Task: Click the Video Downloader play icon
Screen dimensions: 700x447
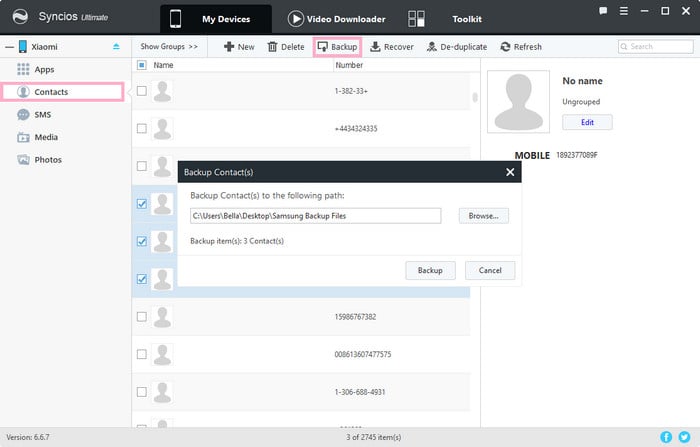Action: [x=295, y=19]
